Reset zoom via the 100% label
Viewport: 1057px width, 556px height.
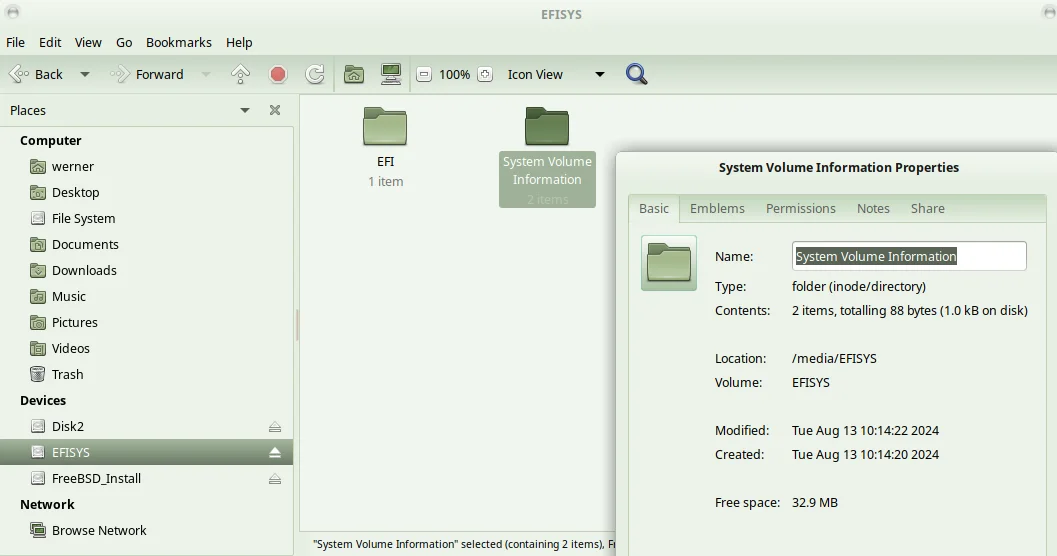coord(454,74)
